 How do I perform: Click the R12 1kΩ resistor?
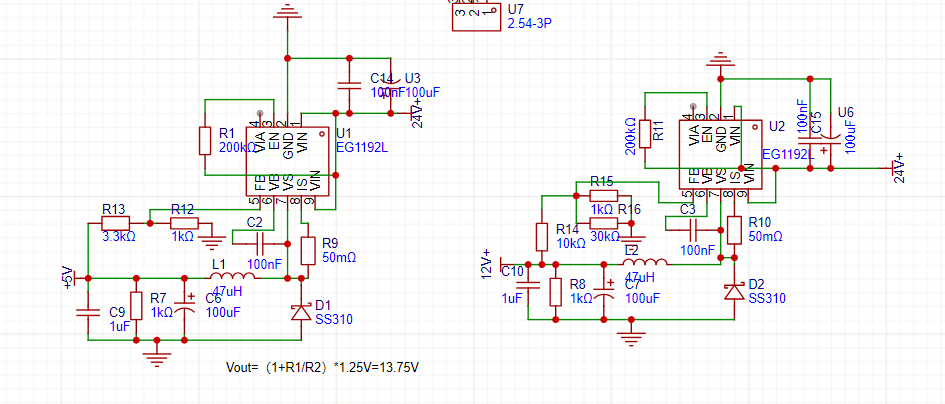[x=183, y=223]
